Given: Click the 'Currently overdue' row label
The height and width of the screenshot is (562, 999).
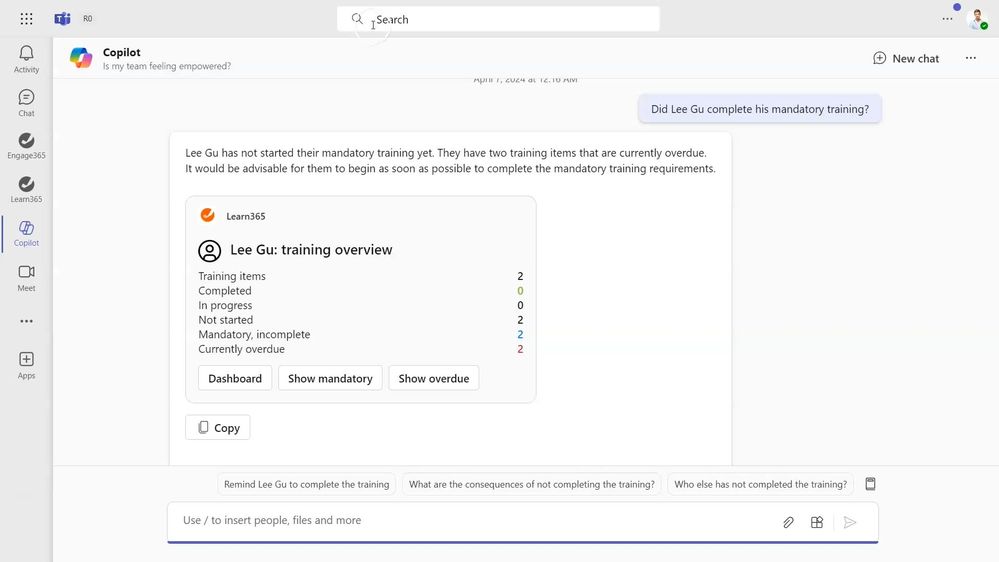Looking at the screenshot, I should (x=241, y=349).
